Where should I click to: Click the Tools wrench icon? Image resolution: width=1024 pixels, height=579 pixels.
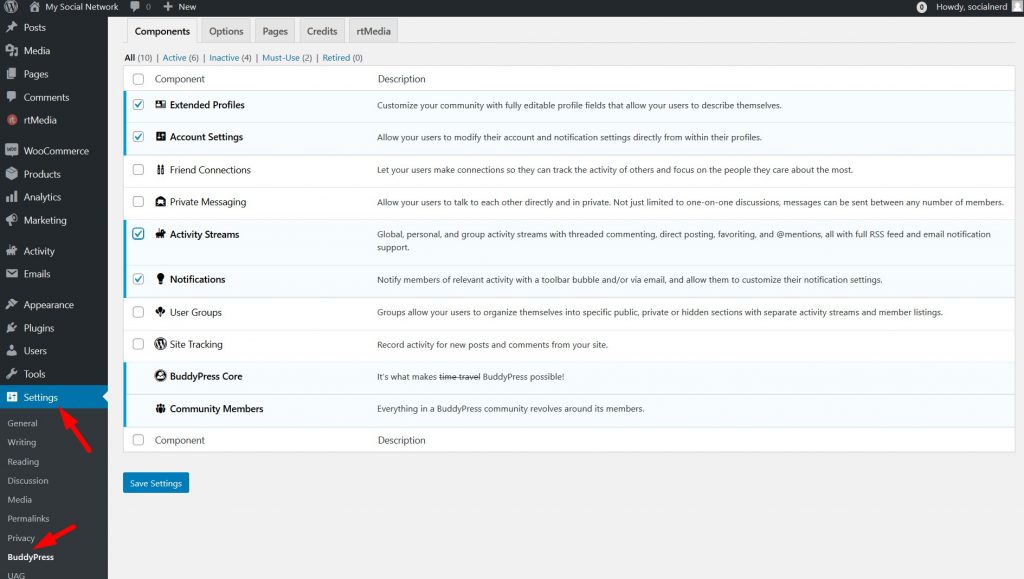point(12,374)
